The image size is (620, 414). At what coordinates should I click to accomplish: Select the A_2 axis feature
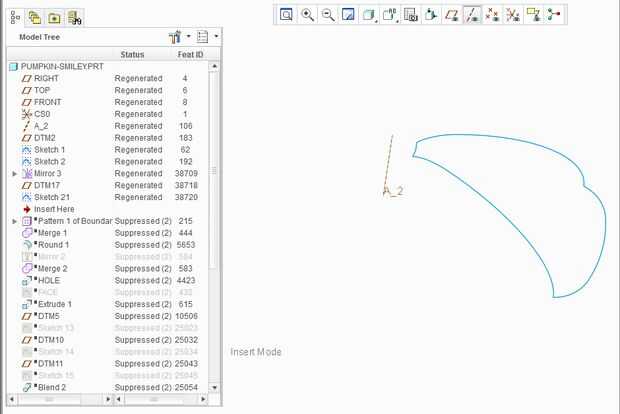(x=41, y=126)
